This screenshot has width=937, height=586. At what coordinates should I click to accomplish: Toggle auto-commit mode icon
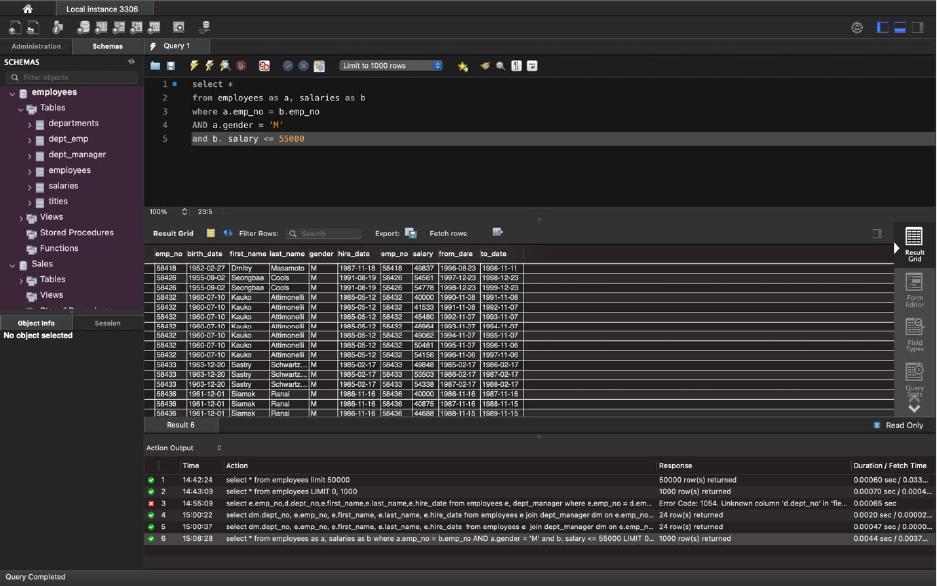click(319, 66)
